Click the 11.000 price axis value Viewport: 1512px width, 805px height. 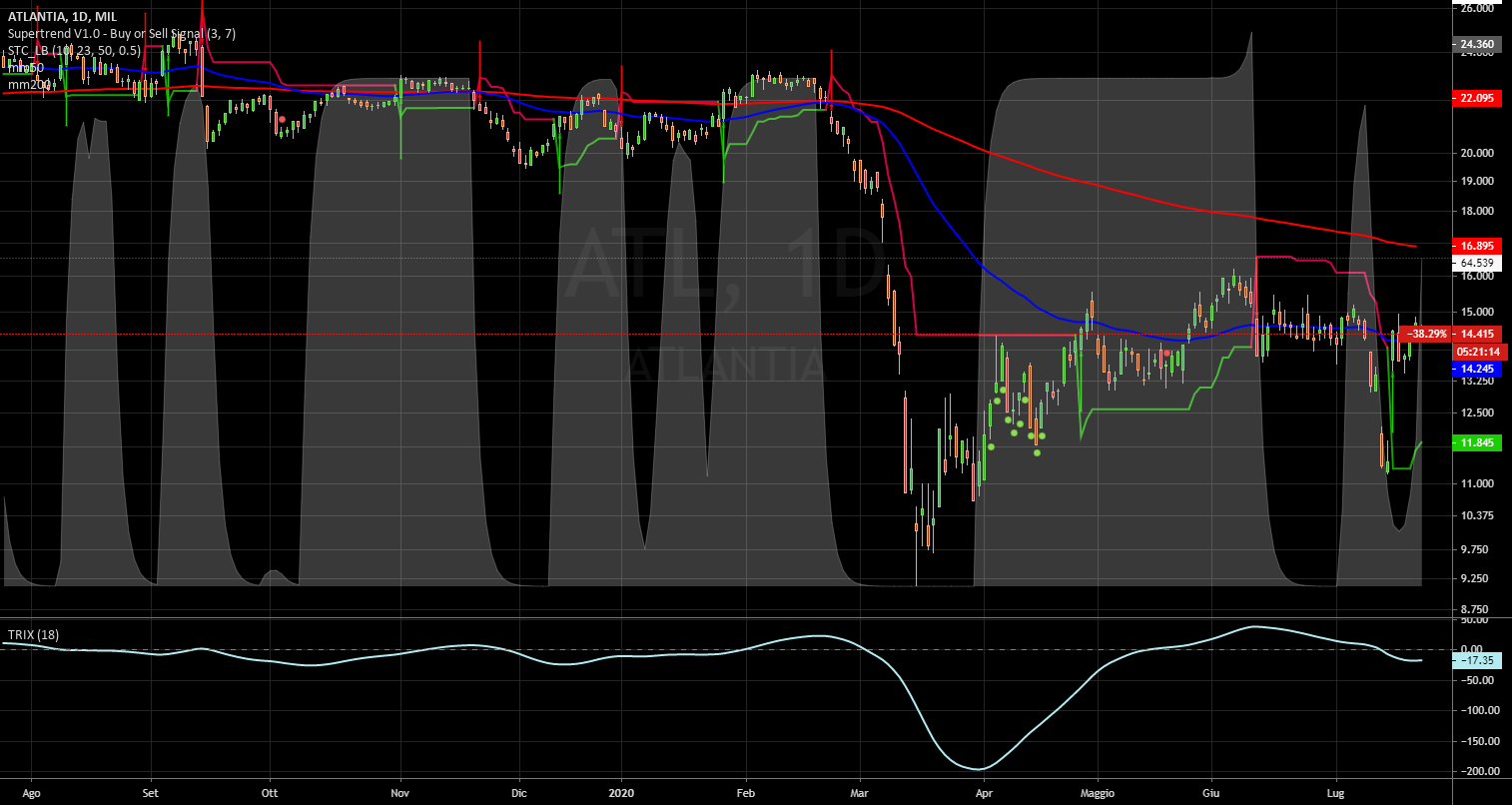point(1477,483)
